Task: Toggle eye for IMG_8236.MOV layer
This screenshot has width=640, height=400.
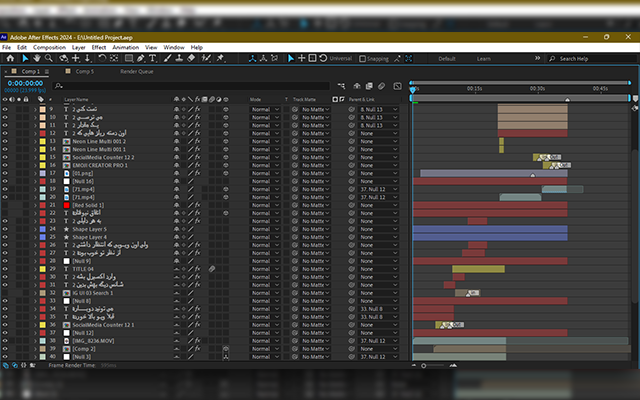Action: (5, 341)
